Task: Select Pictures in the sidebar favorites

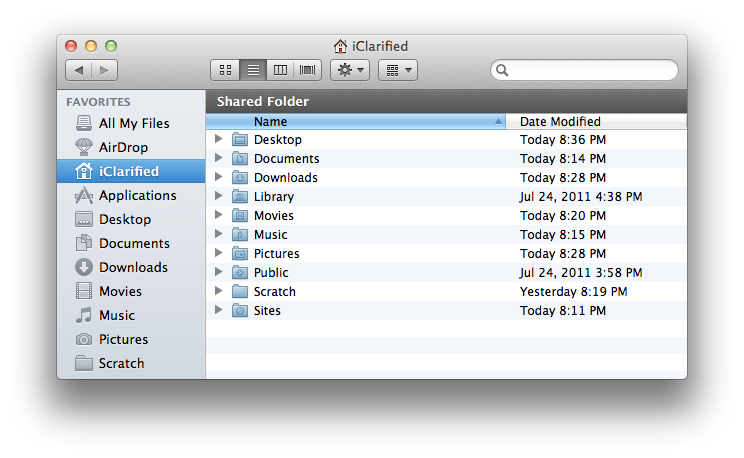Action: [x=123, y=339]
